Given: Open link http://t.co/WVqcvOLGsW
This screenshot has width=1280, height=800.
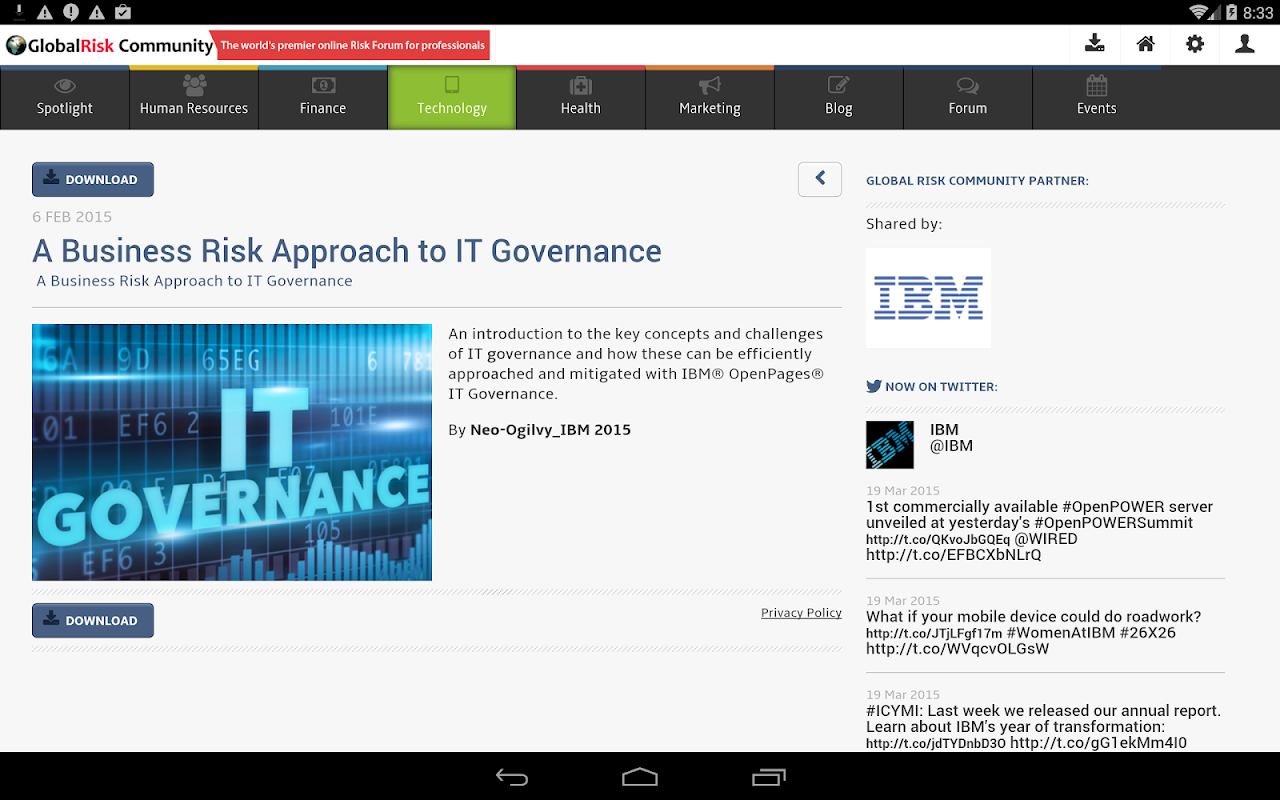Looking at the screenshot, I should (x=957, y=649).
